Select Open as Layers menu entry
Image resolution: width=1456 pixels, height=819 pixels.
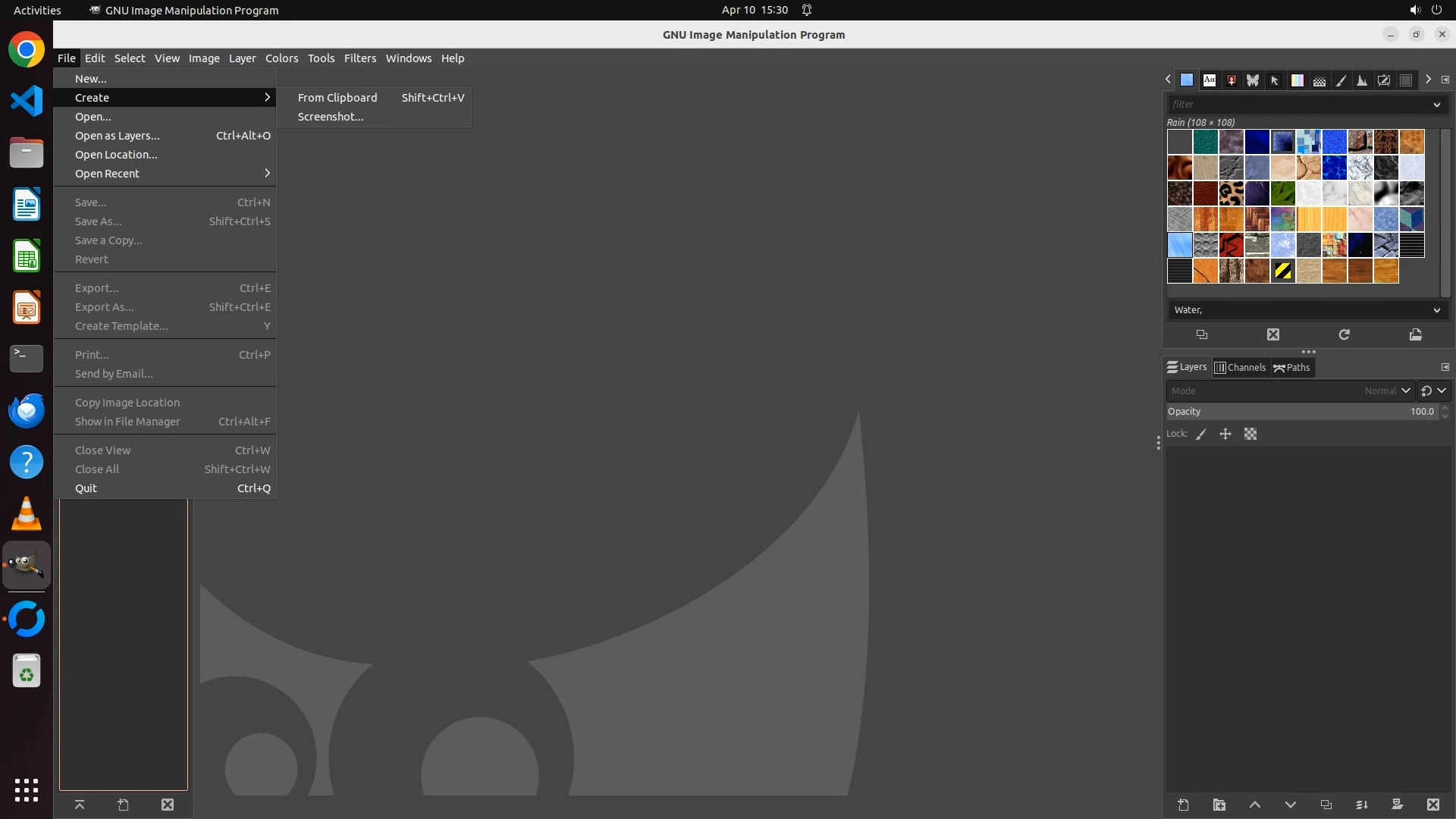(118, 136)
